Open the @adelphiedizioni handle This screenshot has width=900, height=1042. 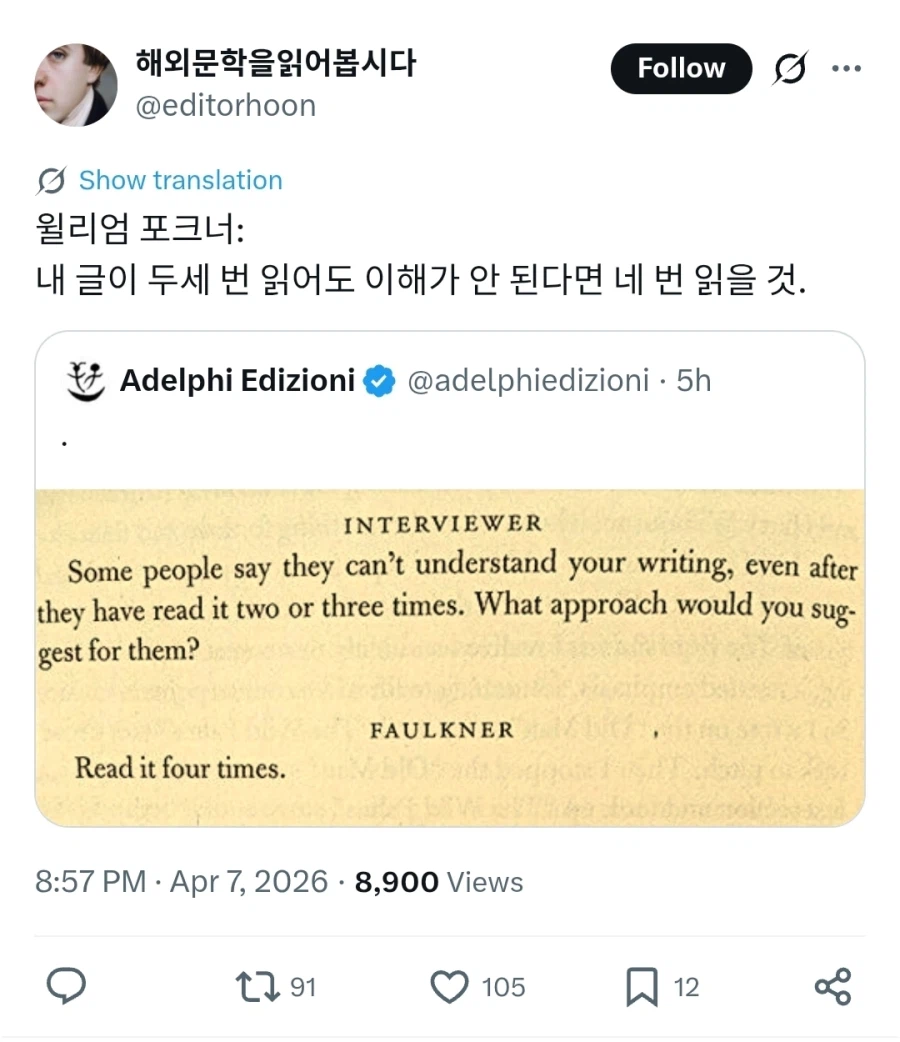(x=528, y=381)
